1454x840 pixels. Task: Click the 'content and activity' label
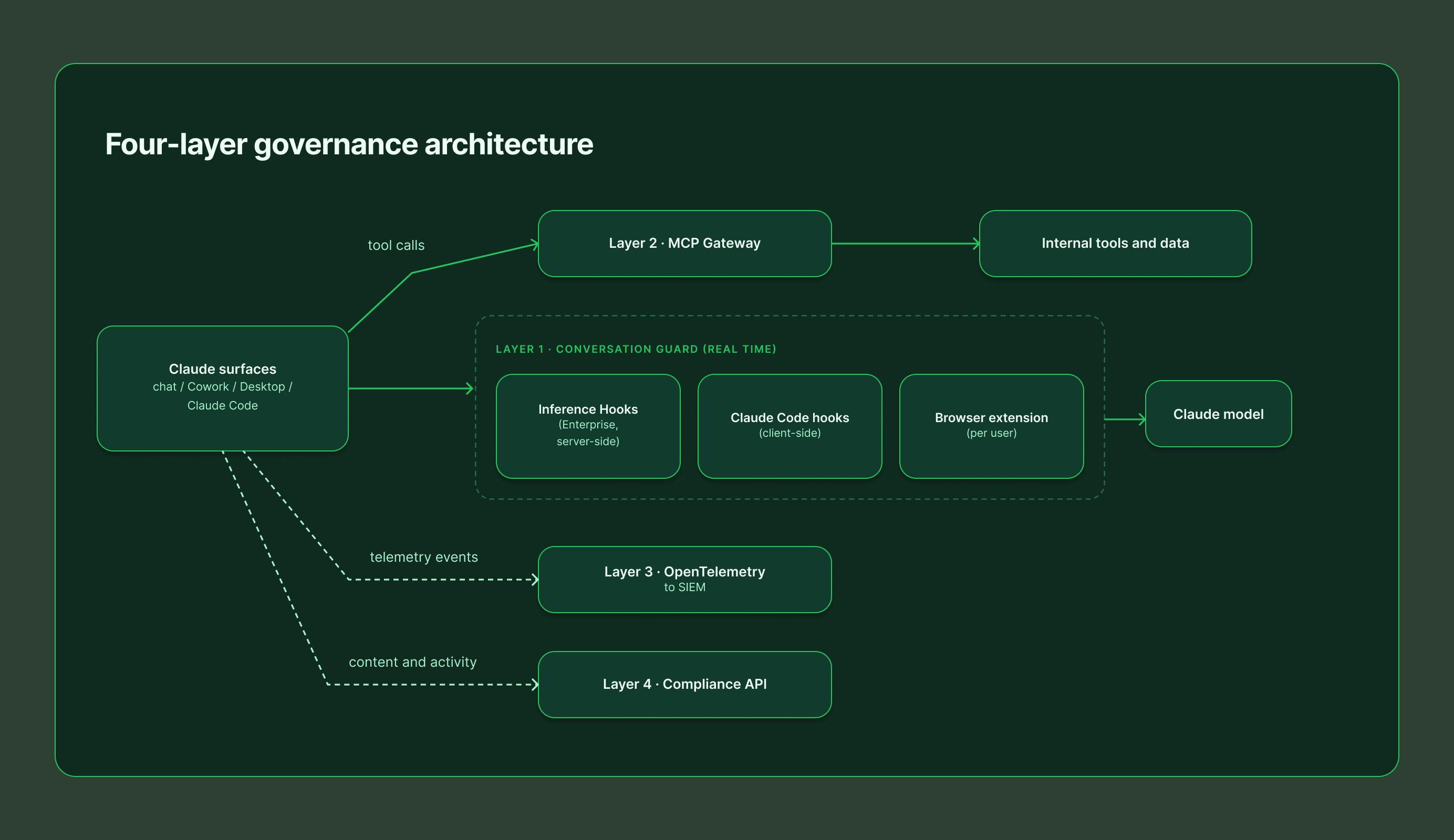[x=412, y=663]
